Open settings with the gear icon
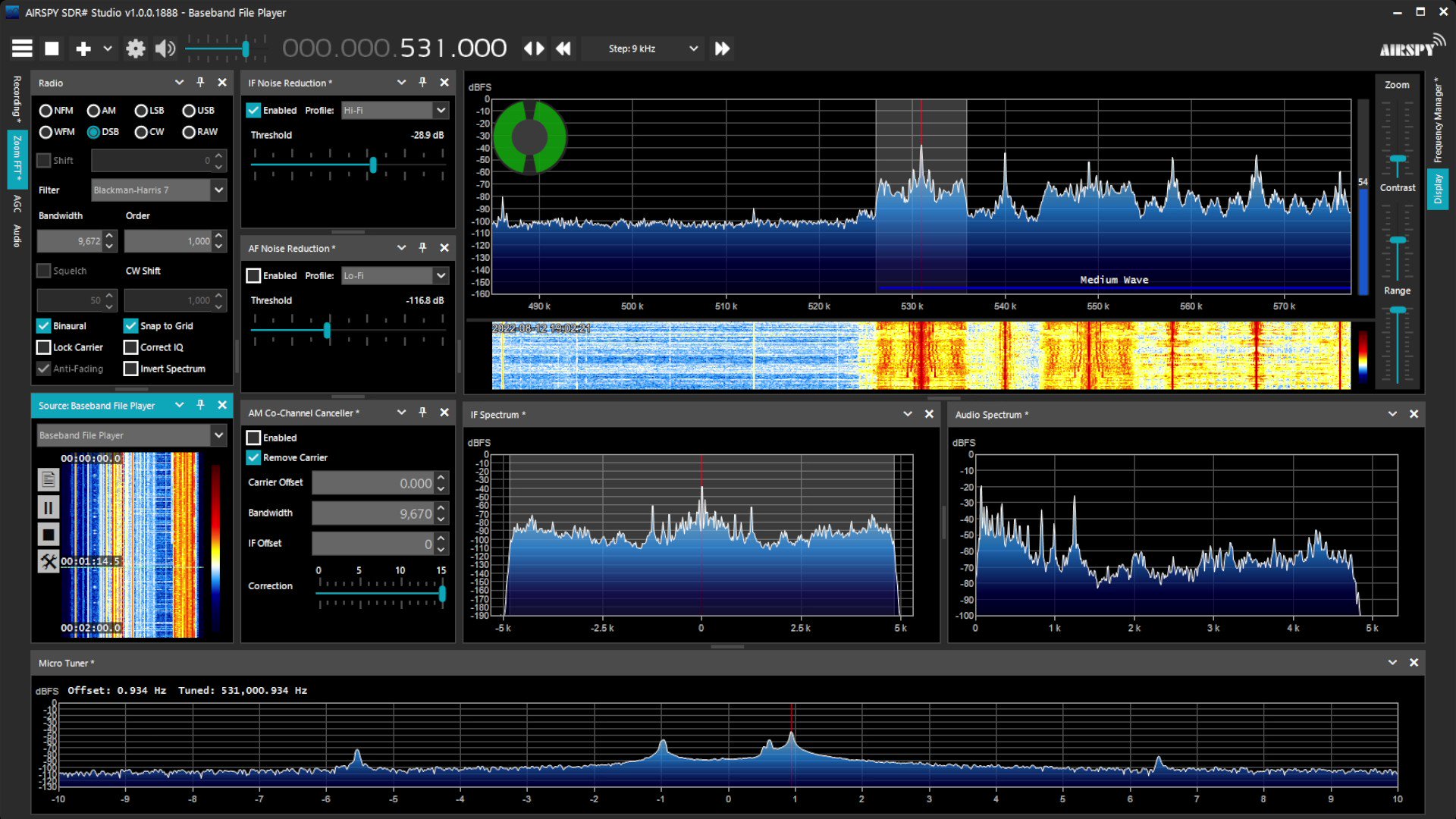This screenshot has width=1456, height=819. pyautogui.click(x=135, y=49)
